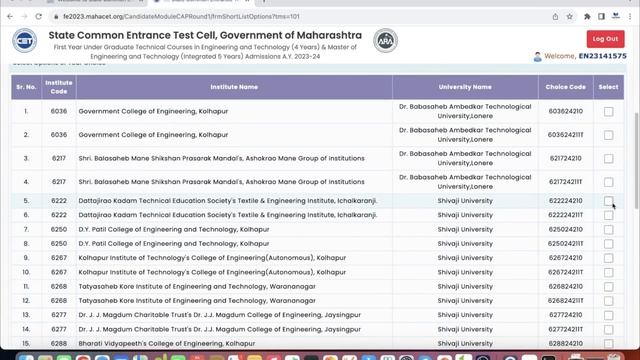The width and height of the screenshot is (640, 360).
Task: Click the page title State Common Entrance Test Cell
Action: [205, 35]
